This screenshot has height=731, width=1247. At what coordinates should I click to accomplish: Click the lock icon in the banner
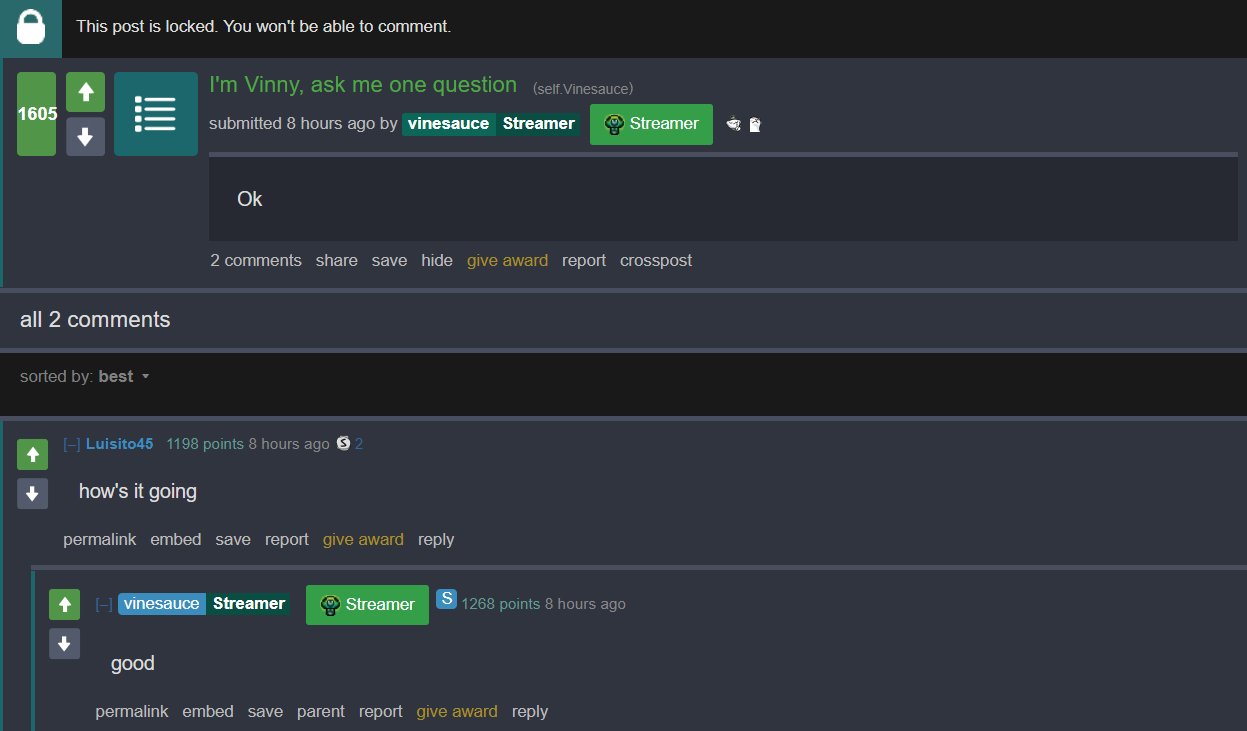tap(31, 27)
